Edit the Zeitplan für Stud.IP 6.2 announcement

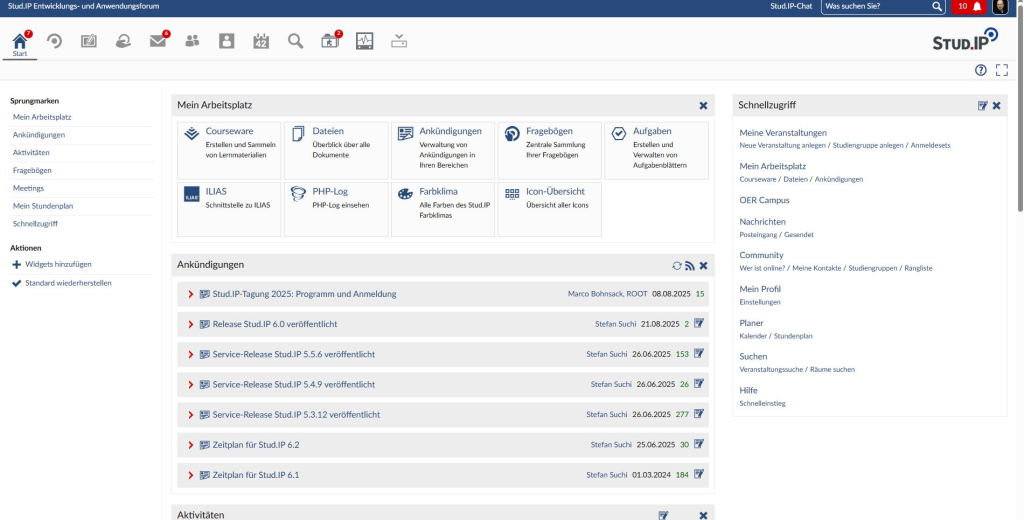coord(699,444)
